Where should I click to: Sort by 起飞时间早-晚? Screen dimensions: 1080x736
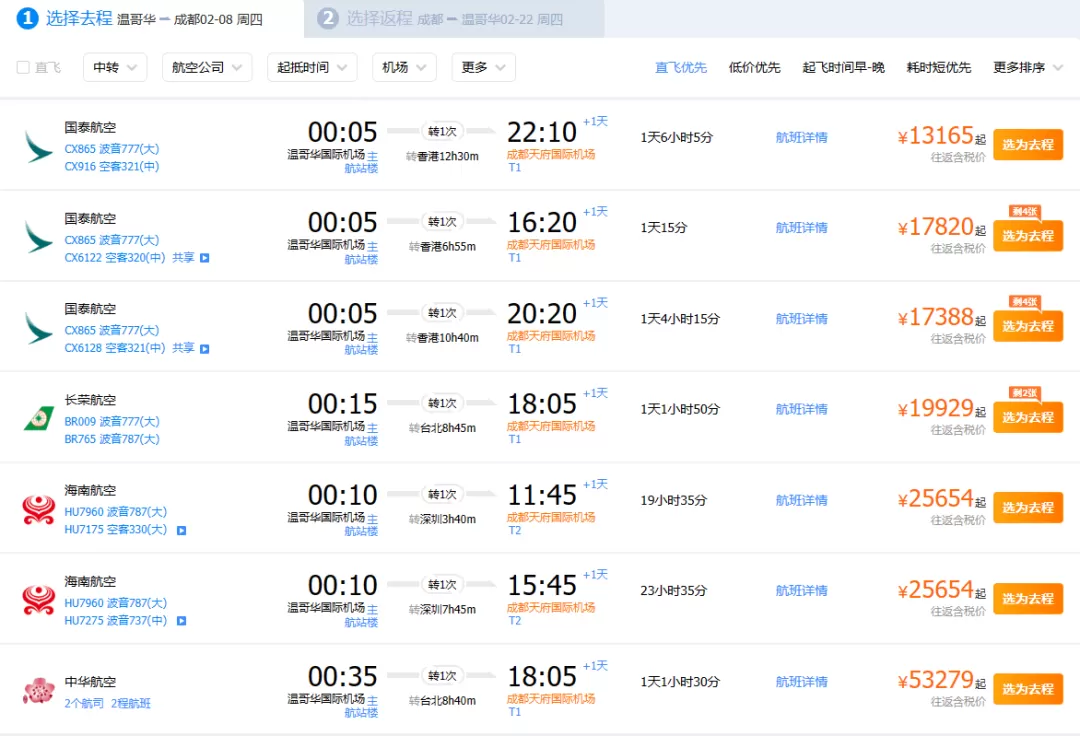[843, 67]
